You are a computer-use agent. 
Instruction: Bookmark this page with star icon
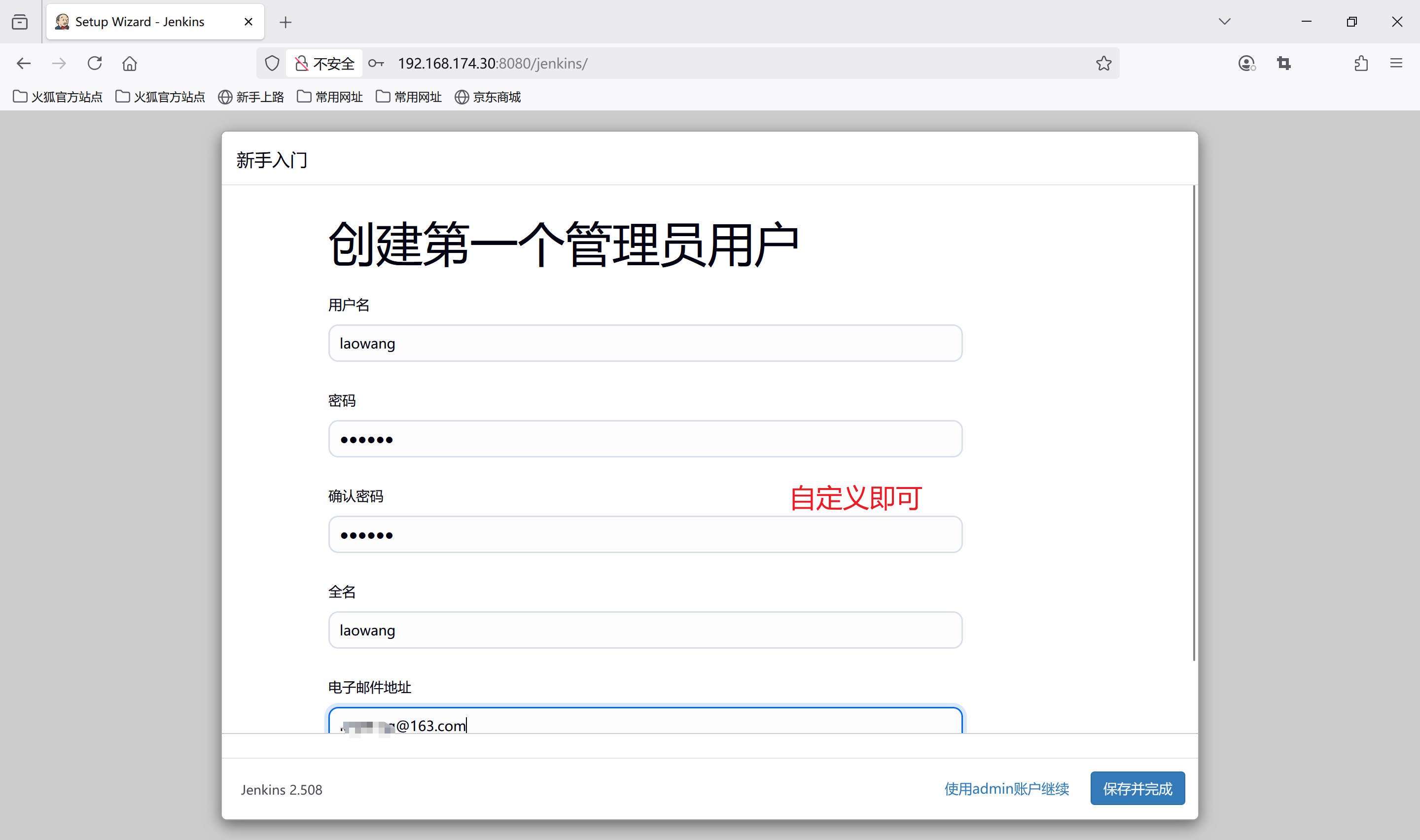point(1103,64)
